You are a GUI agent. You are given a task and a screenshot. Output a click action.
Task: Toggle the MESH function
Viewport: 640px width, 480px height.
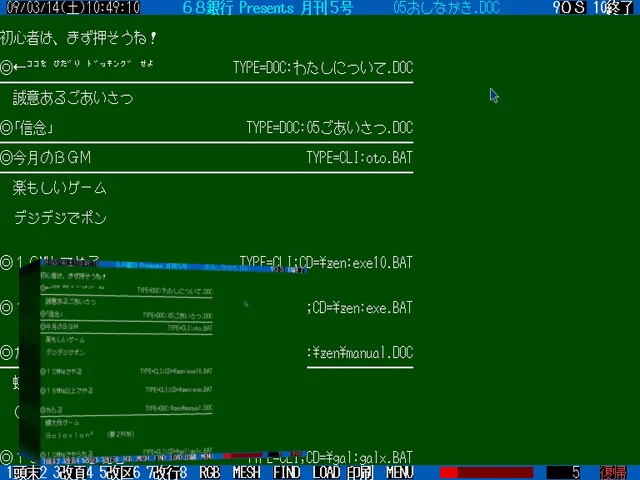point(247,473)
